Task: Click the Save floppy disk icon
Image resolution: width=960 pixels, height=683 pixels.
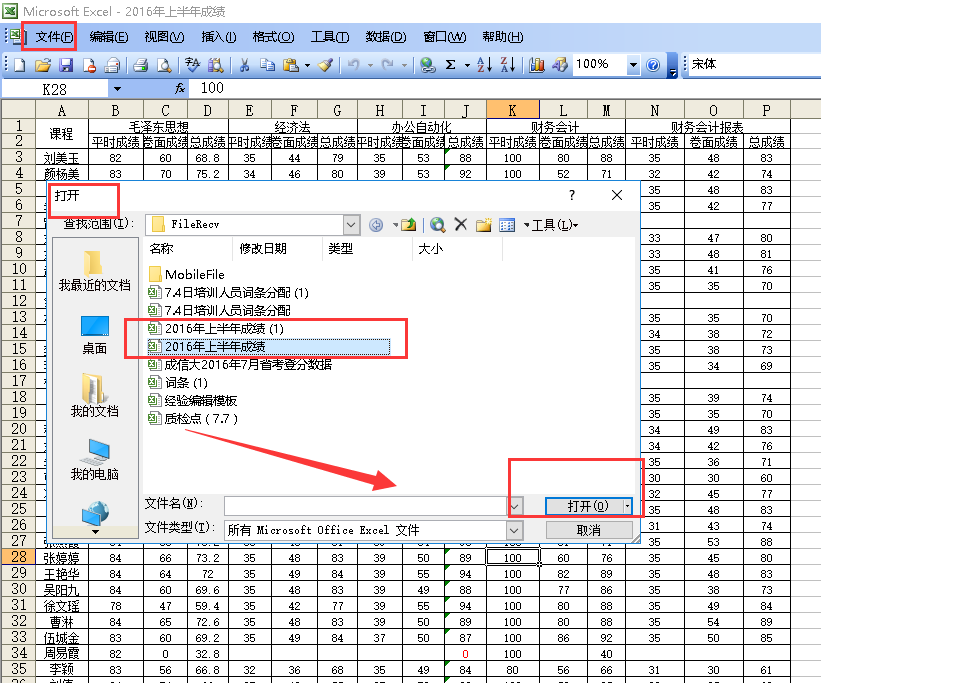Action: click(66, 65)
